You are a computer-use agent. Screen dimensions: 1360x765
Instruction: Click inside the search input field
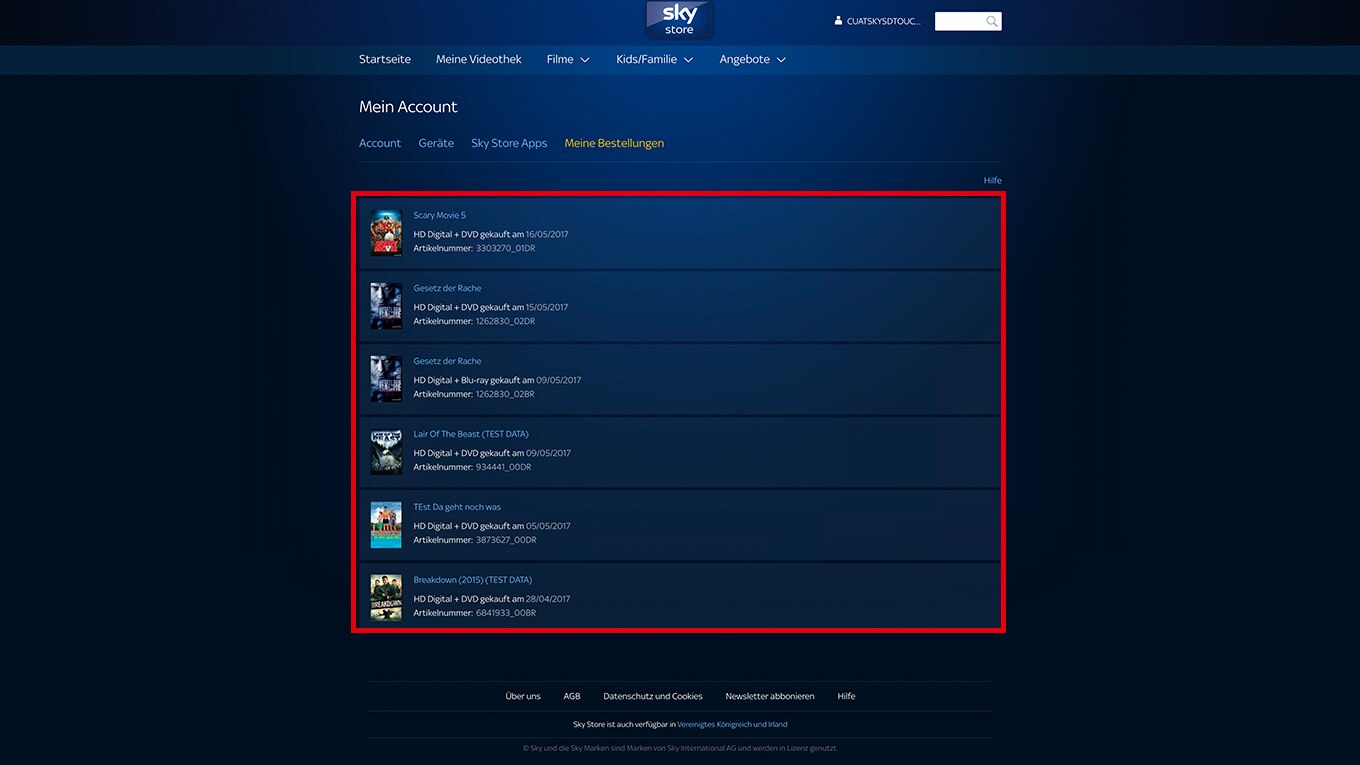coord(959,21)
